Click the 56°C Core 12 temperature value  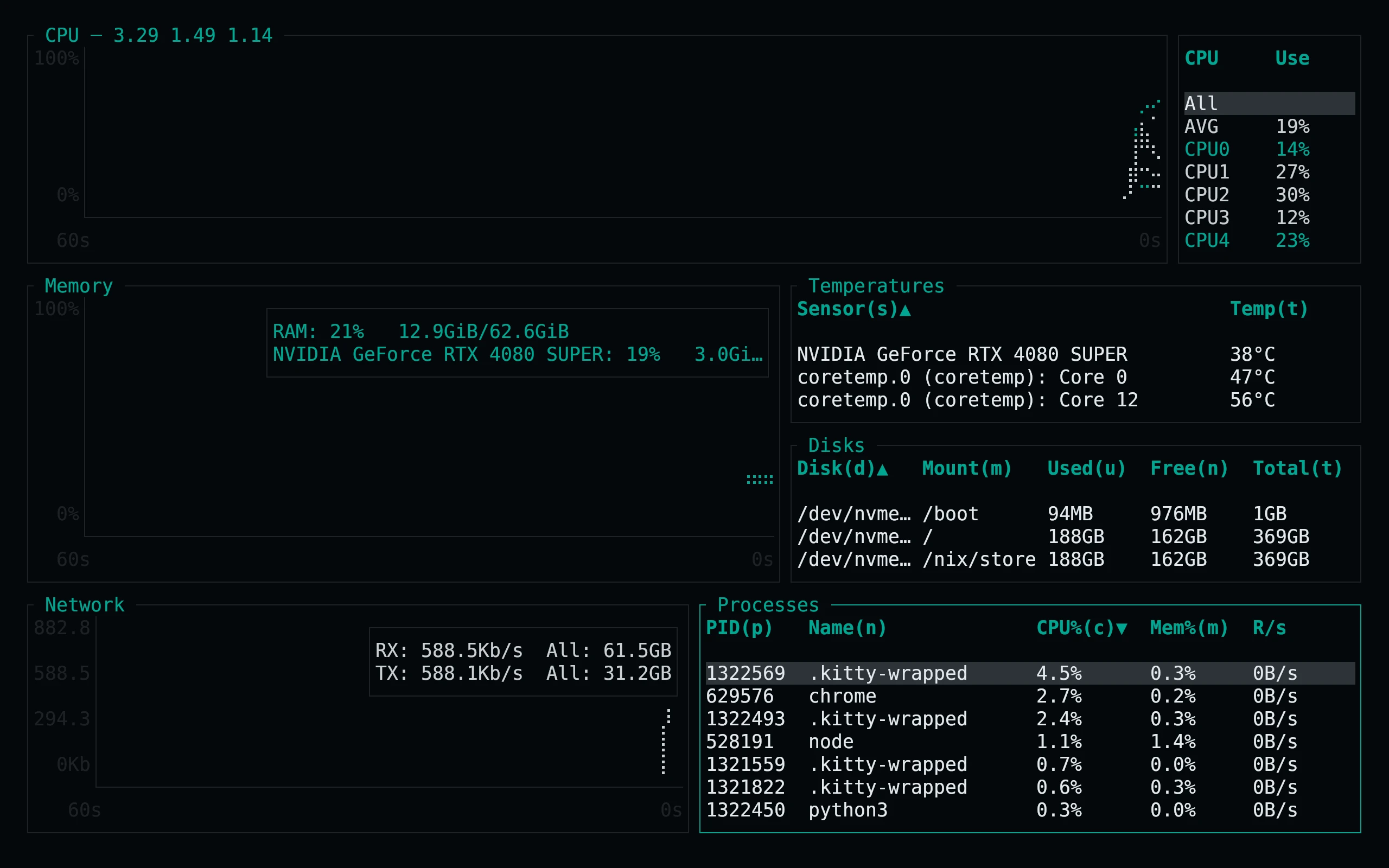point(1252,400)
